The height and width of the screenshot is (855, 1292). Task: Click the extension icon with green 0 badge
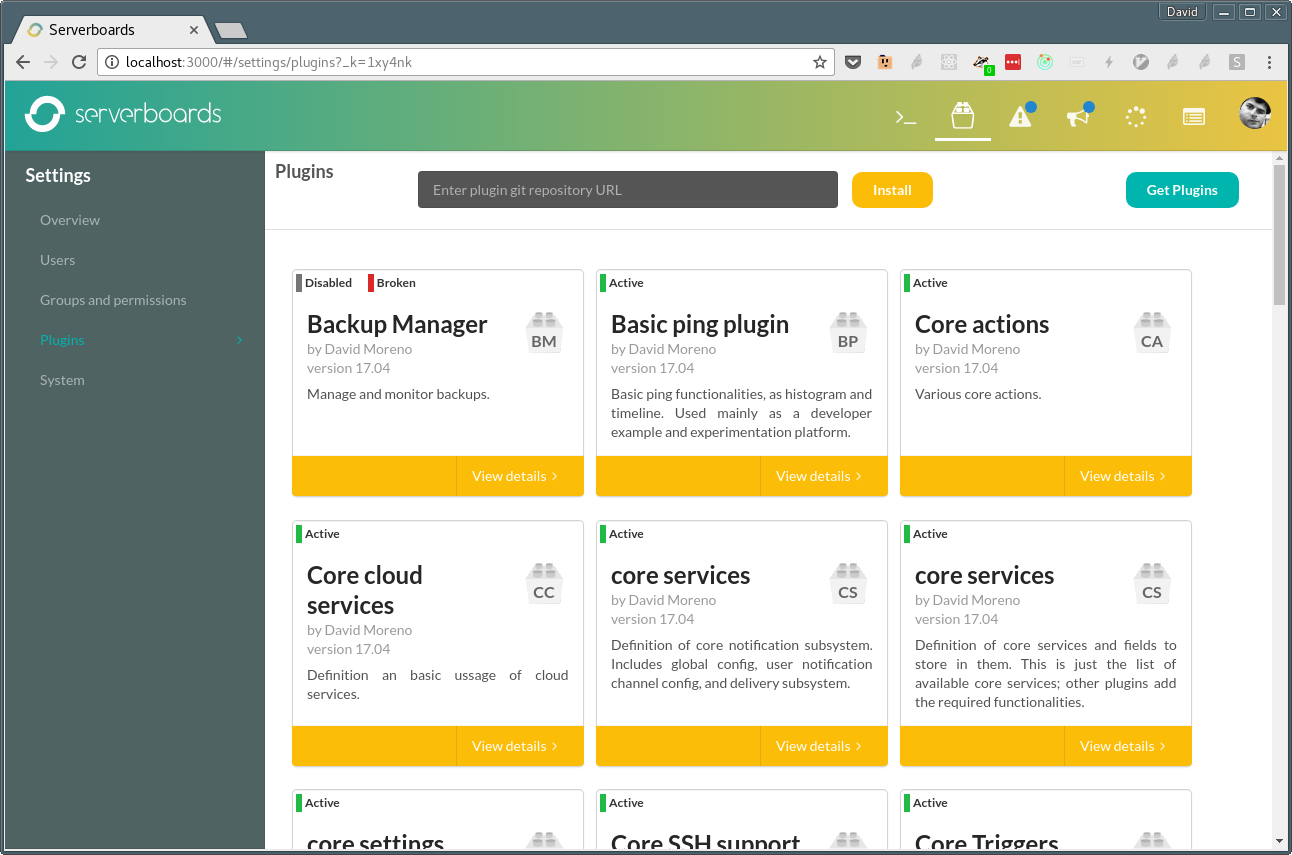982,64
